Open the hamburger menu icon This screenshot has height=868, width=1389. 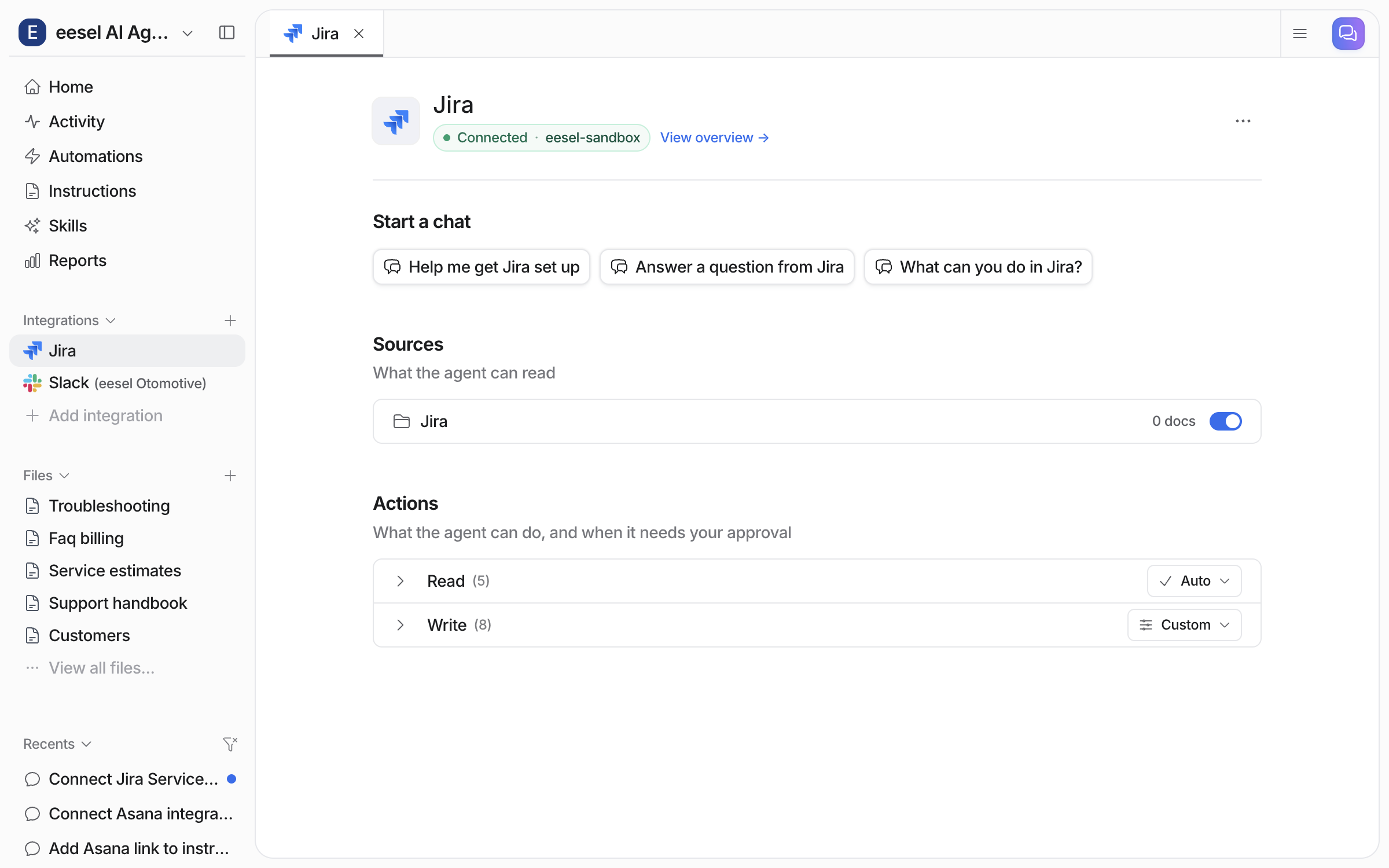[1300, 34]
